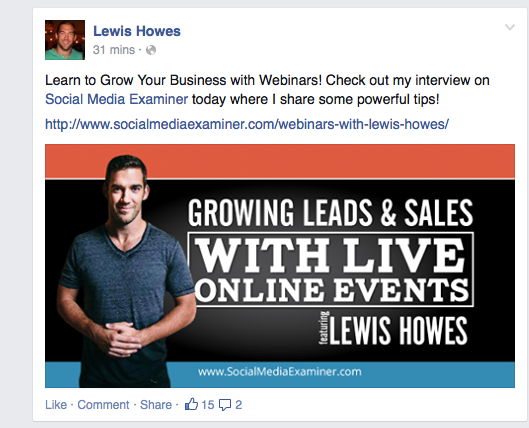Click www.SocialMediaExaminer.com in blue banner

tap(280, 372)
